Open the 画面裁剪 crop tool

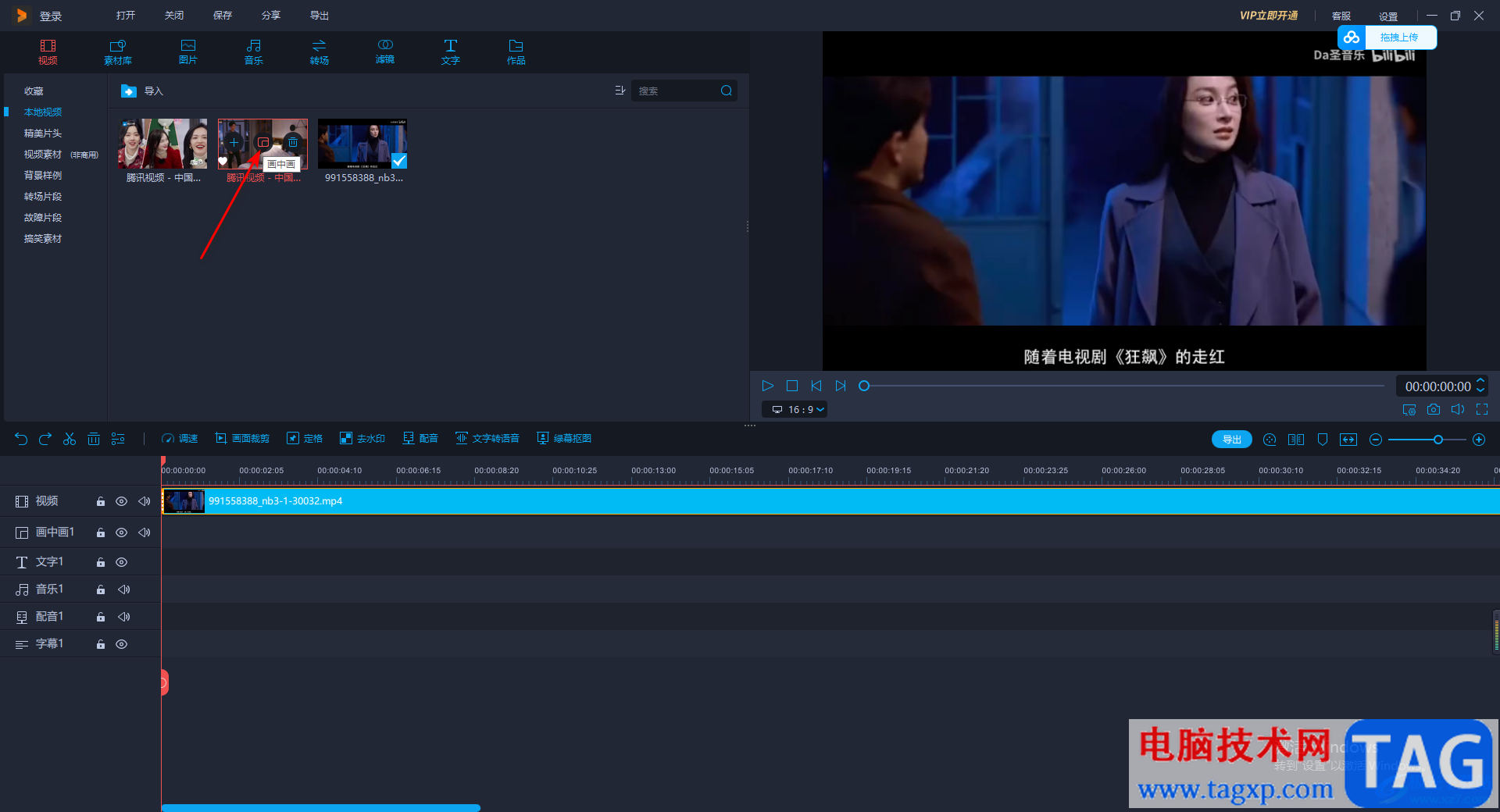(x=242, y=439)
